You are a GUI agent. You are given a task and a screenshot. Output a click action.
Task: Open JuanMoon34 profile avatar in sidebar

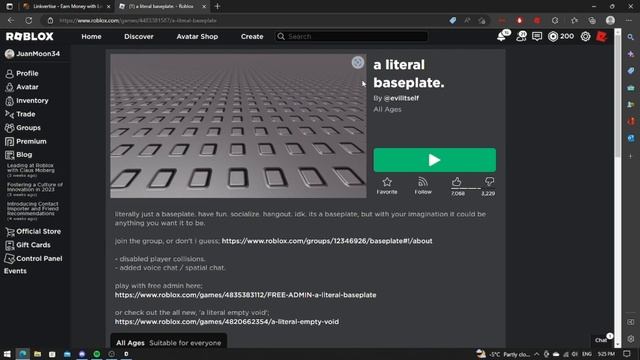click(x=9, y=53)
